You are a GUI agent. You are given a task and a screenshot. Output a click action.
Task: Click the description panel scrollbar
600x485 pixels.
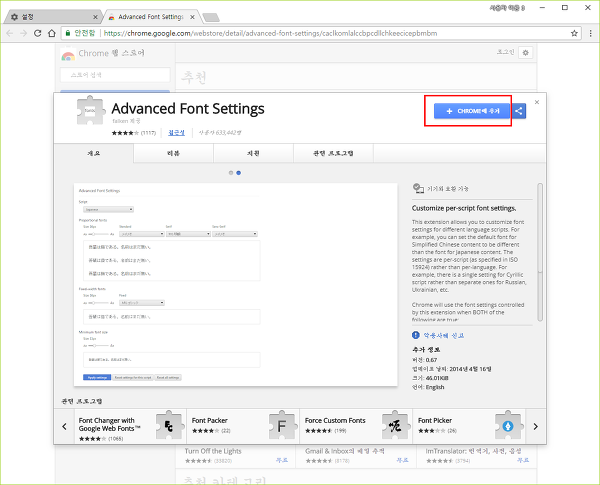pos(540,252)
